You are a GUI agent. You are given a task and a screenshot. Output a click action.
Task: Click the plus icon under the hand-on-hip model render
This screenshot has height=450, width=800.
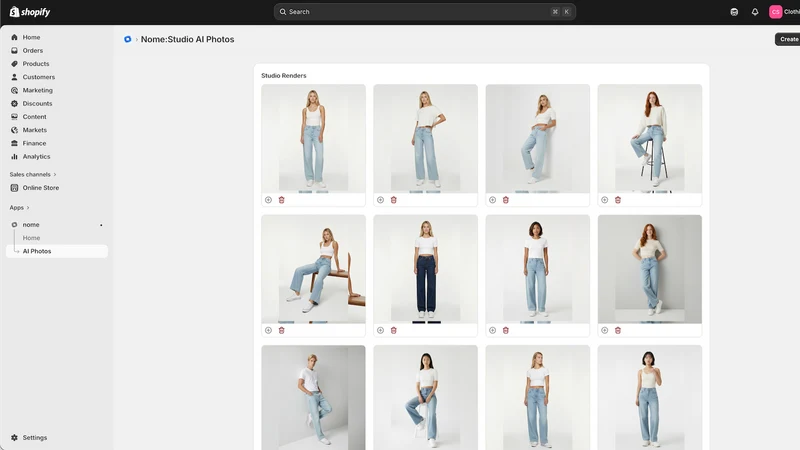(381, 200)
